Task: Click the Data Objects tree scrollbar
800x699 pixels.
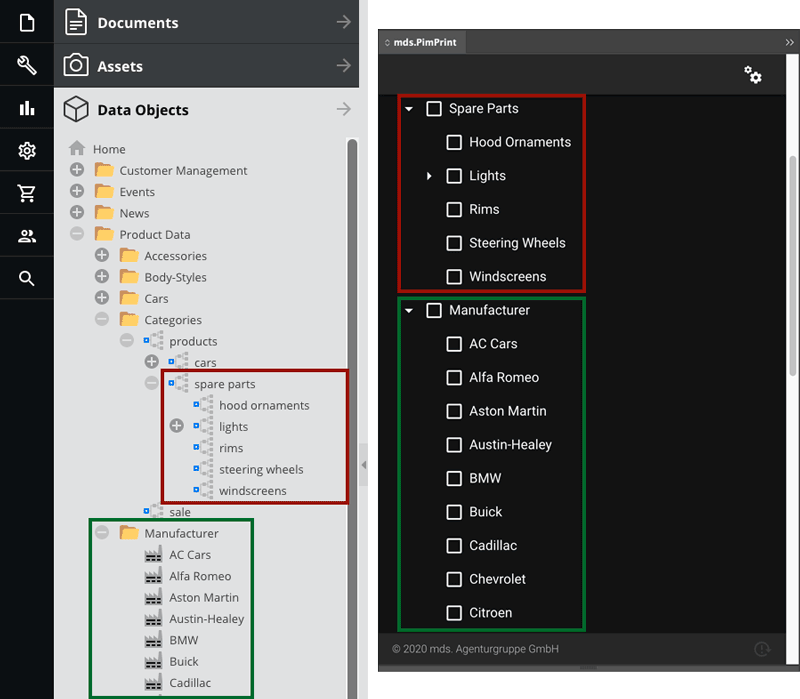Action: [352, 418]
